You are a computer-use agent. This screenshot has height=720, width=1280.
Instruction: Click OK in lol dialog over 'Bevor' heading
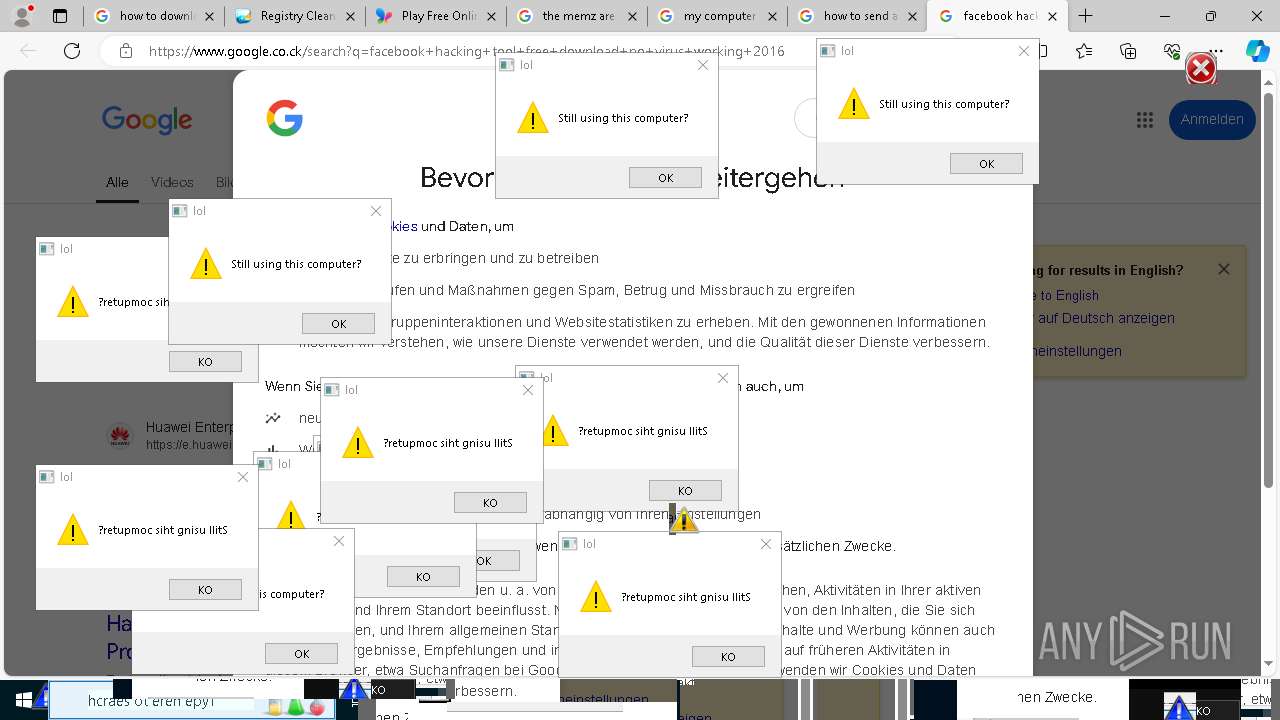tap(665, 178)
